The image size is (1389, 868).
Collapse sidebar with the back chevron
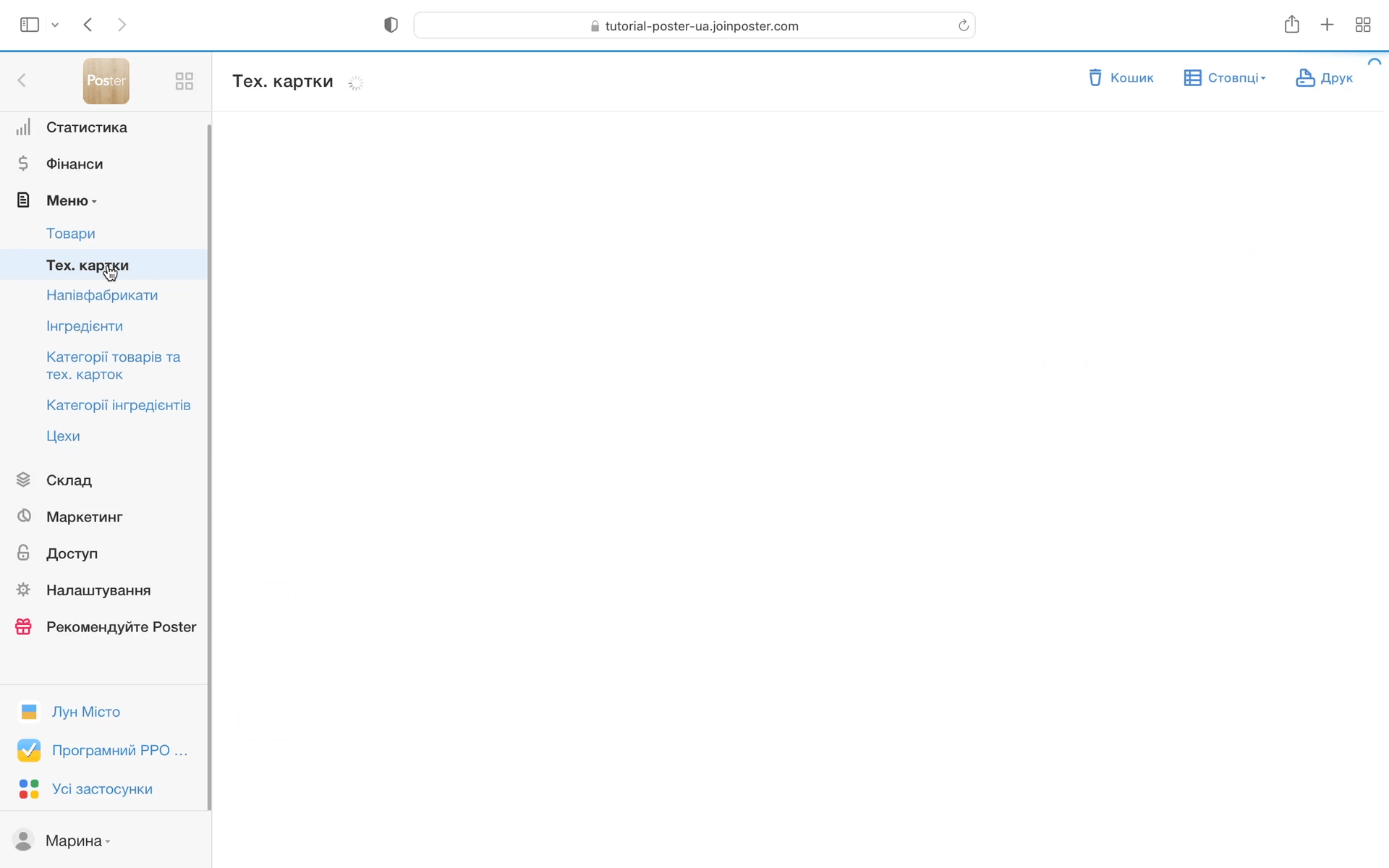[22, 80]
